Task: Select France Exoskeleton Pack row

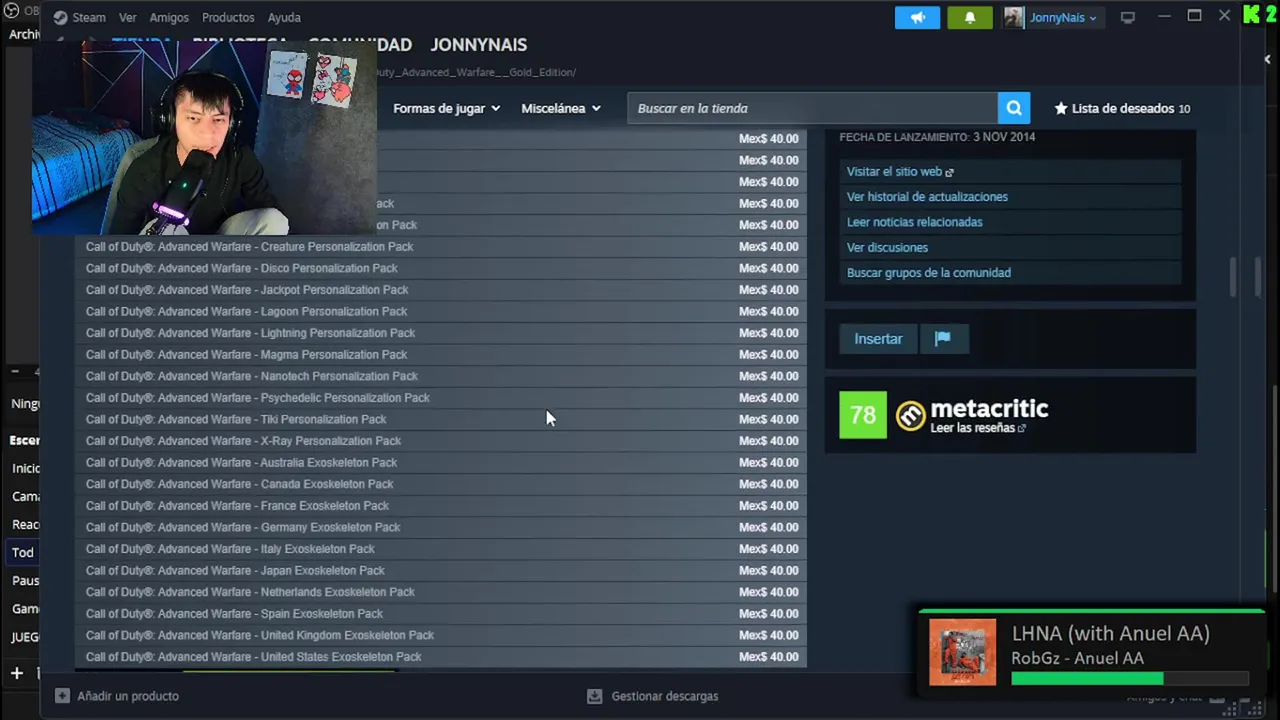Action: pos(440,506)
